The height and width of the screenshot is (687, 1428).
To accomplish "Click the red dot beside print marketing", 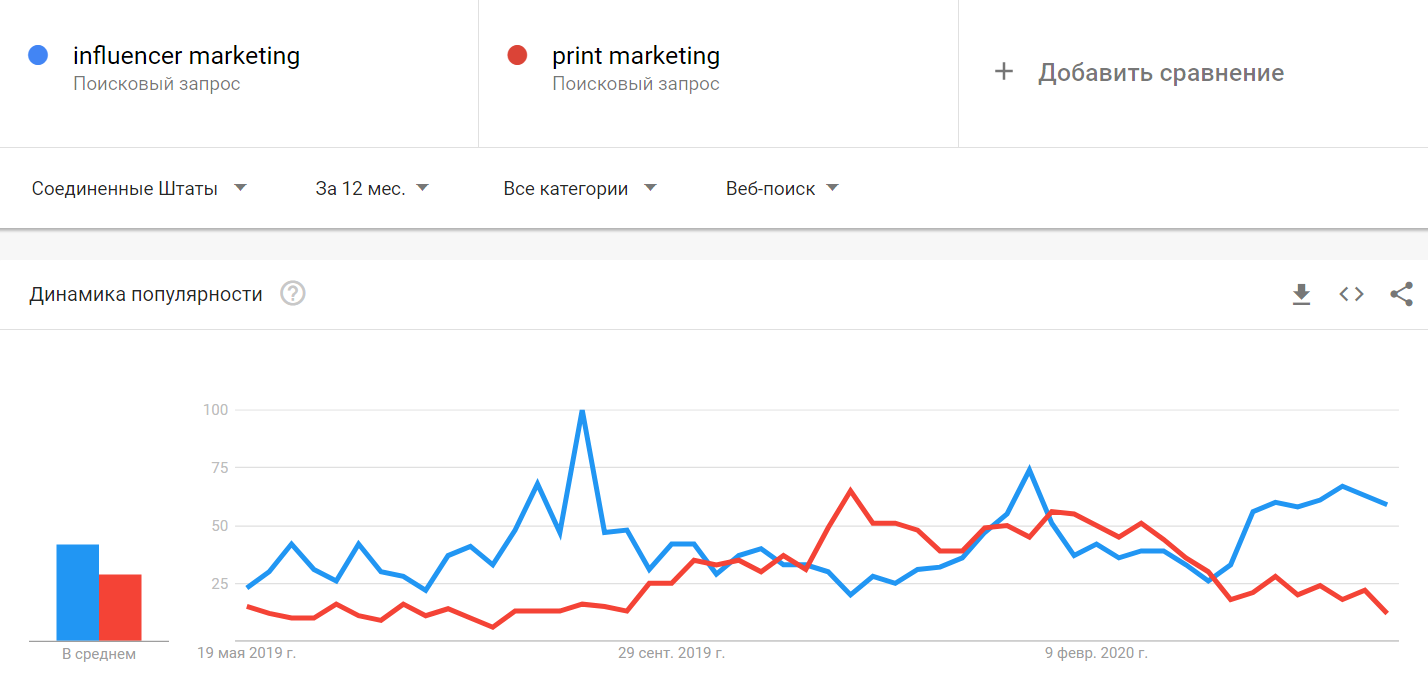I will (517, 55).
